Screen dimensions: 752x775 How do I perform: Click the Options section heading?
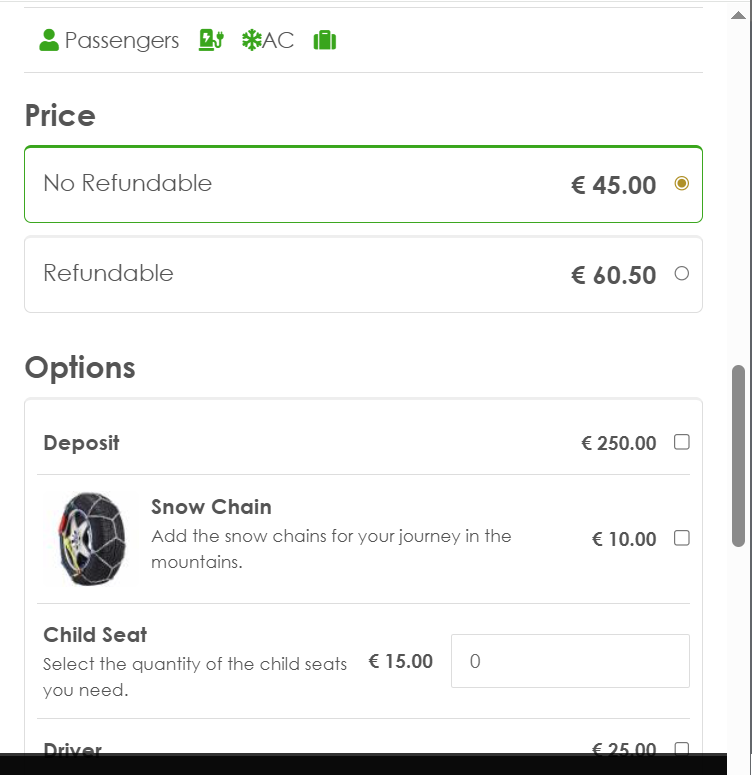tap(80, 368)
